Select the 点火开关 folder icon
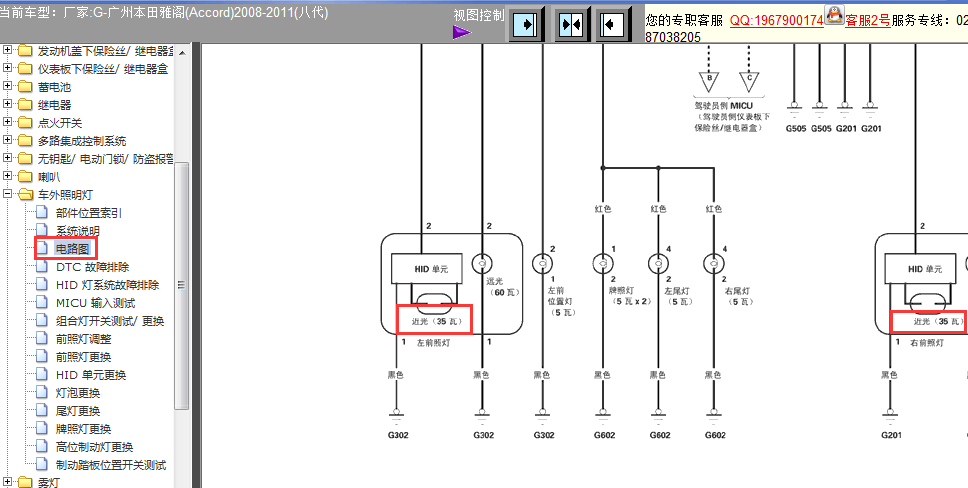Image resolution: width=968 pixels, height=488 pixels. (x=25, y=123)
